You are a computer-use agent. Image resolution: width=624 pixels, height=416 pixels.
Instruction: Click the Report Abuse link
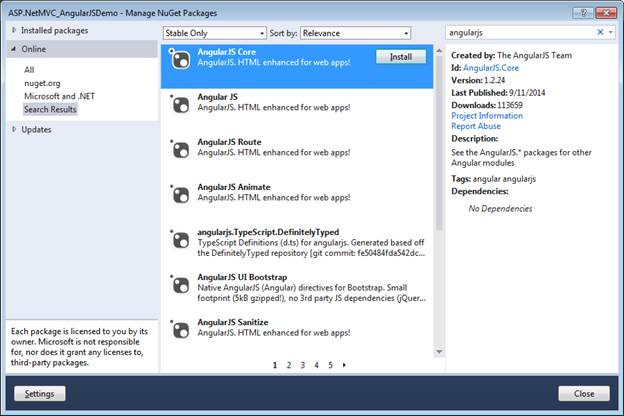coord(476,126)
